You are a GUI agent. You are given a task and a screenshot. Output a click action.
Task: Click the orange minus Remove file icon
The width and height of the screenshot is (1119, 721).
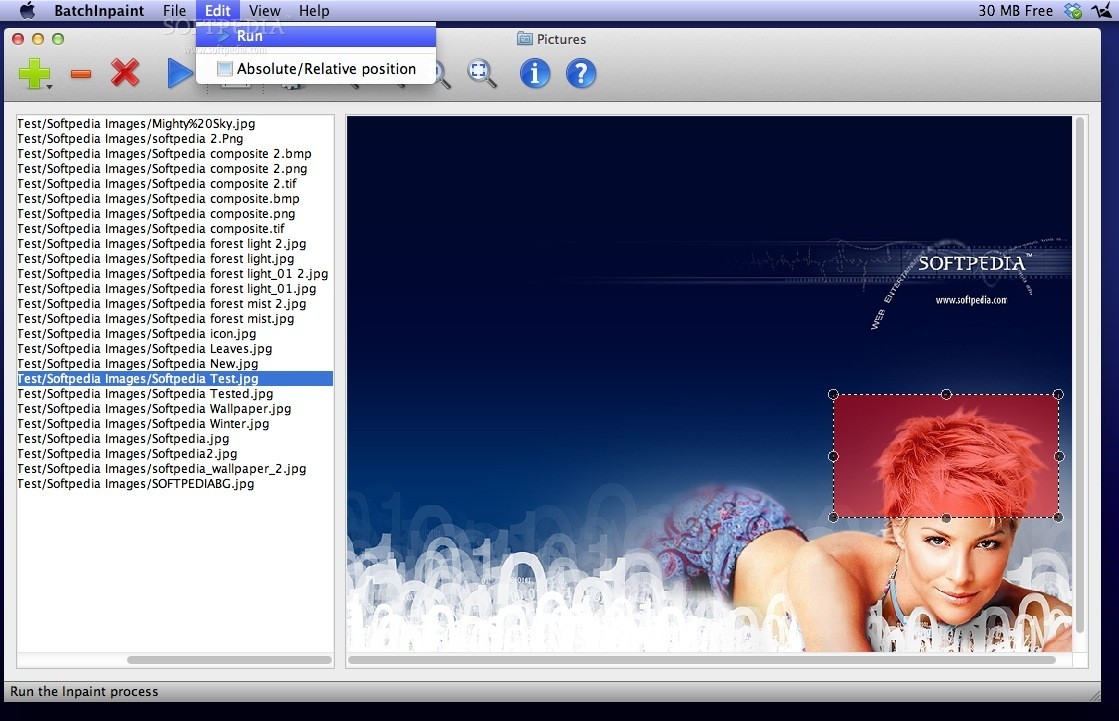tap(81, 74)
